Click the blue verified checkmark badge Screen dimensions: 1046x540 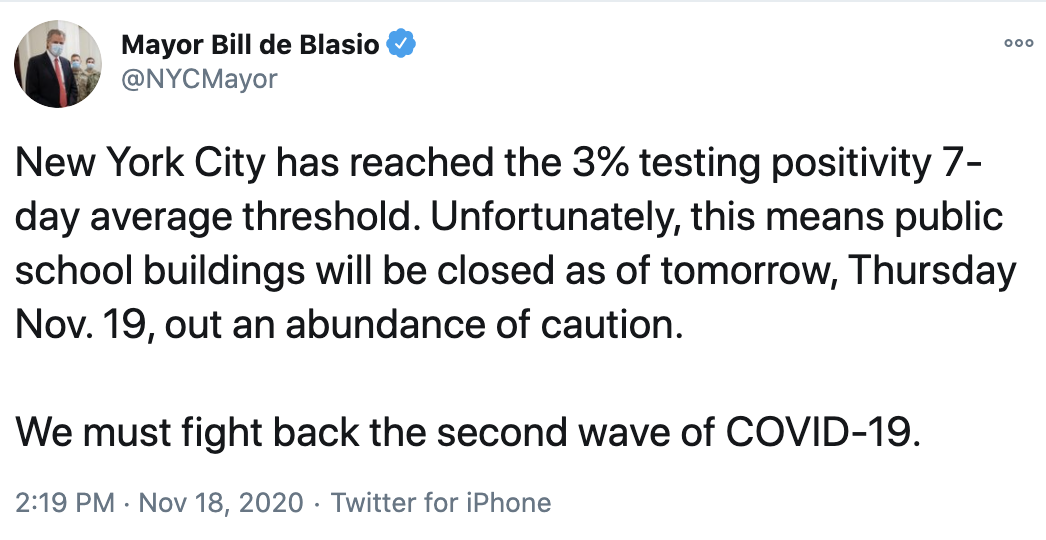coord(402,44)
